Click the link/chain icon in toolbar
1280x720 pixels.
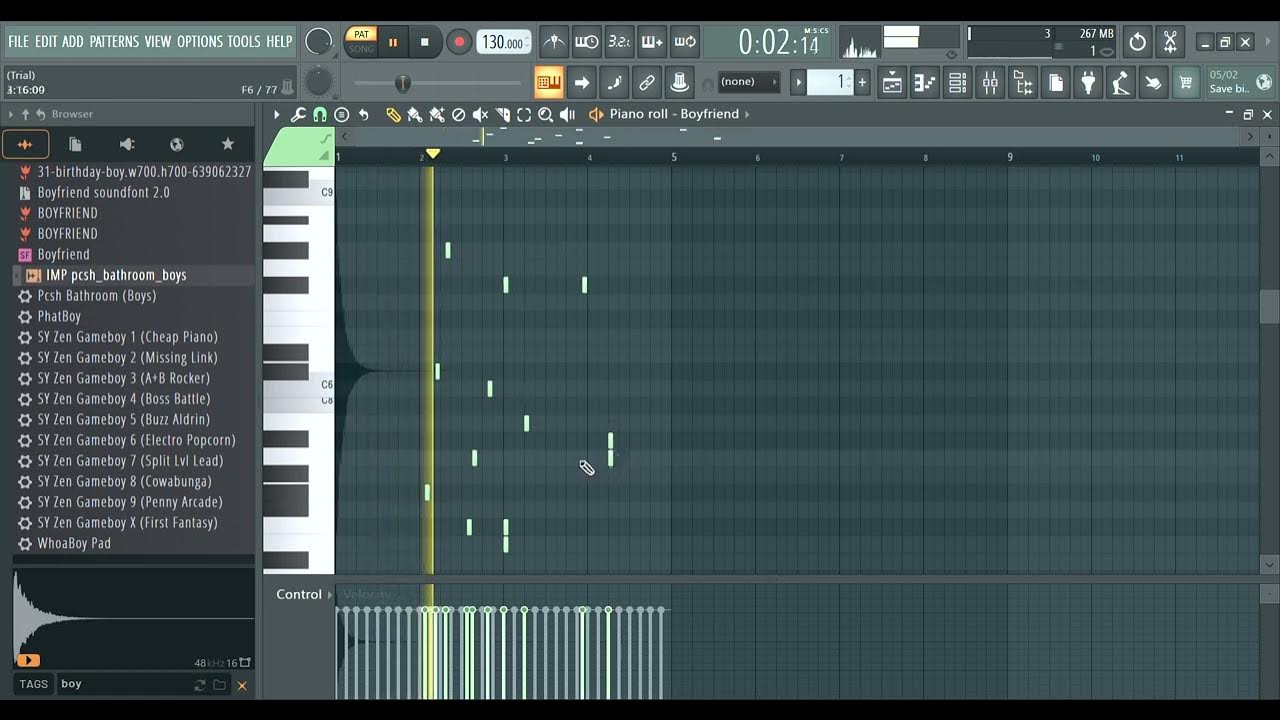[647, 82]
